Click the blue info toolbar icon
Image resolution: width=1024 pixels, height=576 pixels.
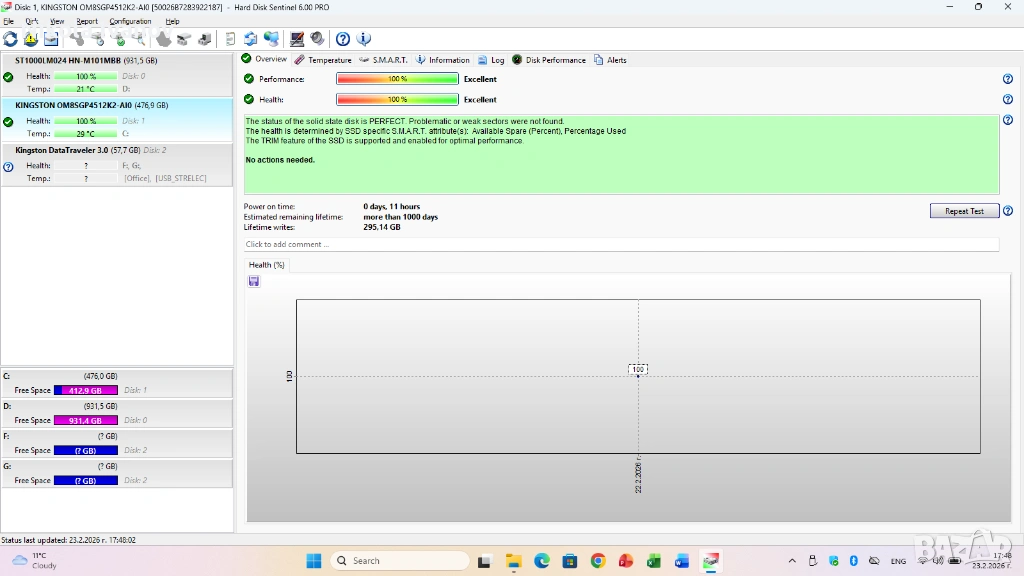pyautogui.click(x=364, y=39)
